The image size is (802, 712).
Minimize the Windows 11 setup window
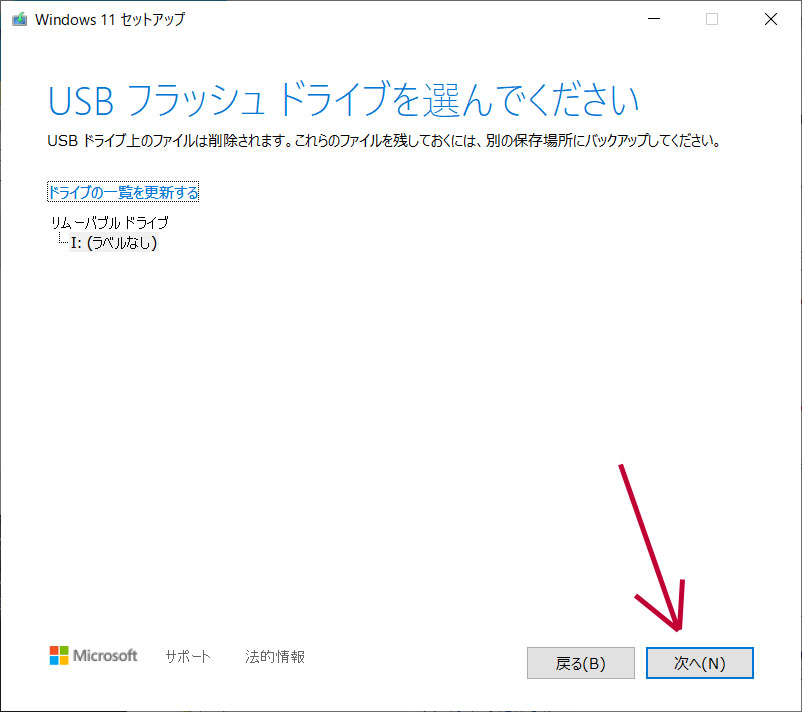[x=653, y=20]
